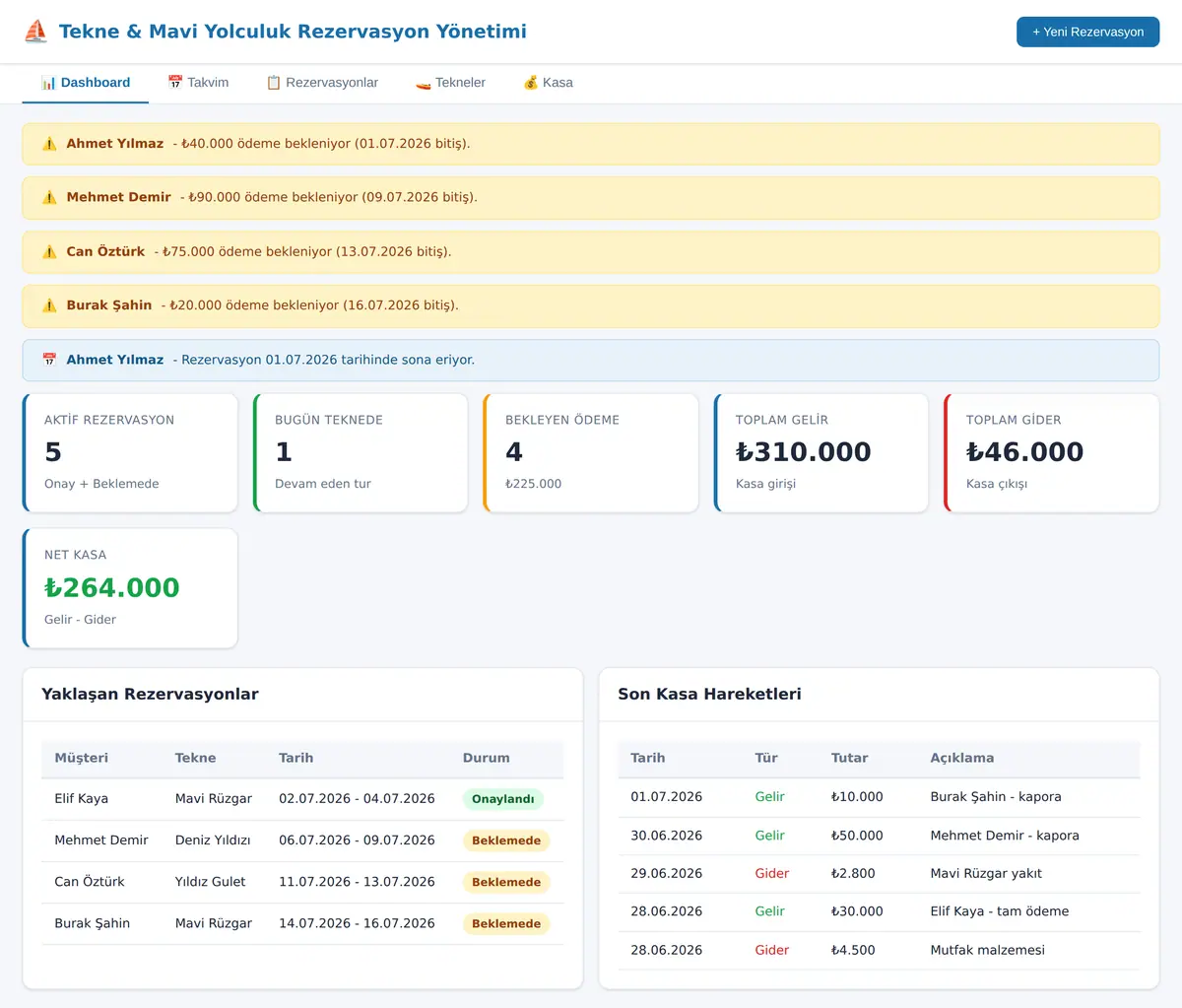Viewport: 1182px width, 1008px height.
Task: Click the Beklemede badge for Can Öztürk
Action: (x=506, y=882)
